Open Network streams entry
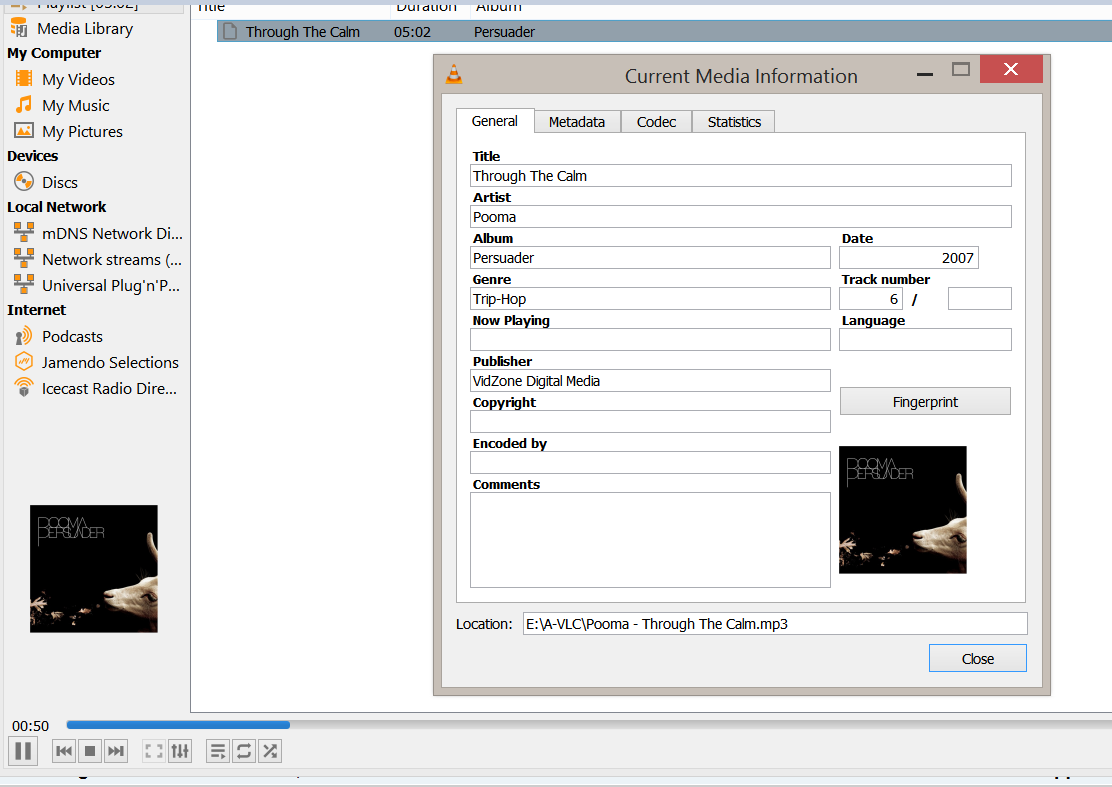 pos(98,259)
